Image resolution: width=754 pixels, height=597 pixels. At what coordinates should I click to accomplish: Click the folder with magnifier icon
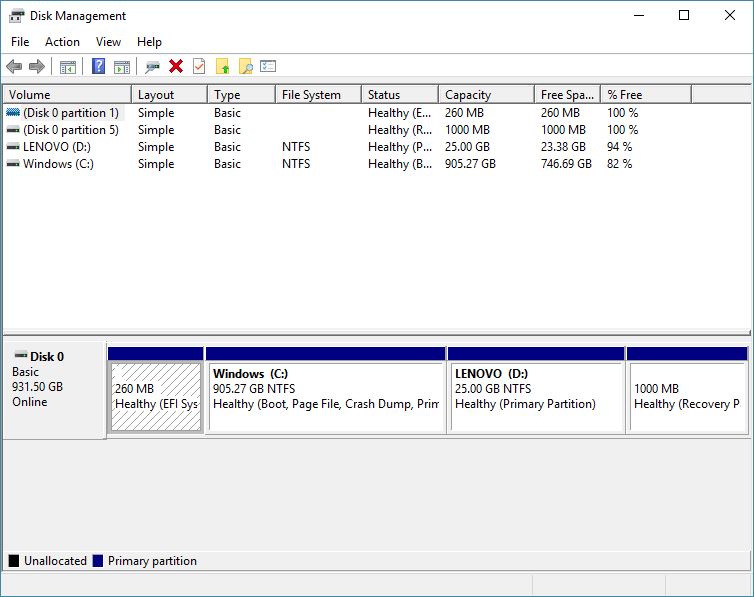pyautogui.click(x=246, y=66)
